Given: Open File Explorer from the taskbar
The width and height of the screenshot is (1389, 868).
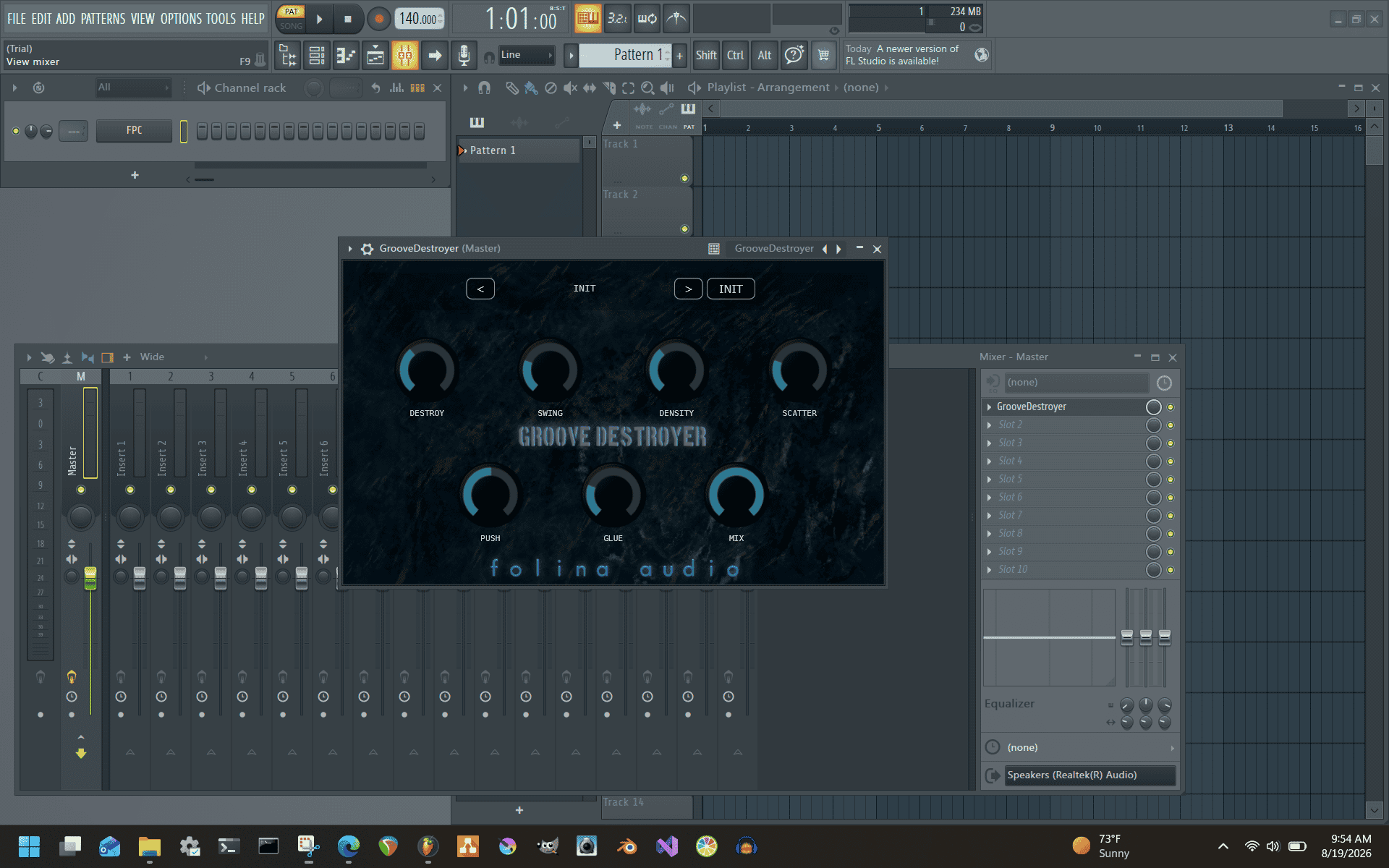Looking at the screenshot, I should tap(149, 846).
